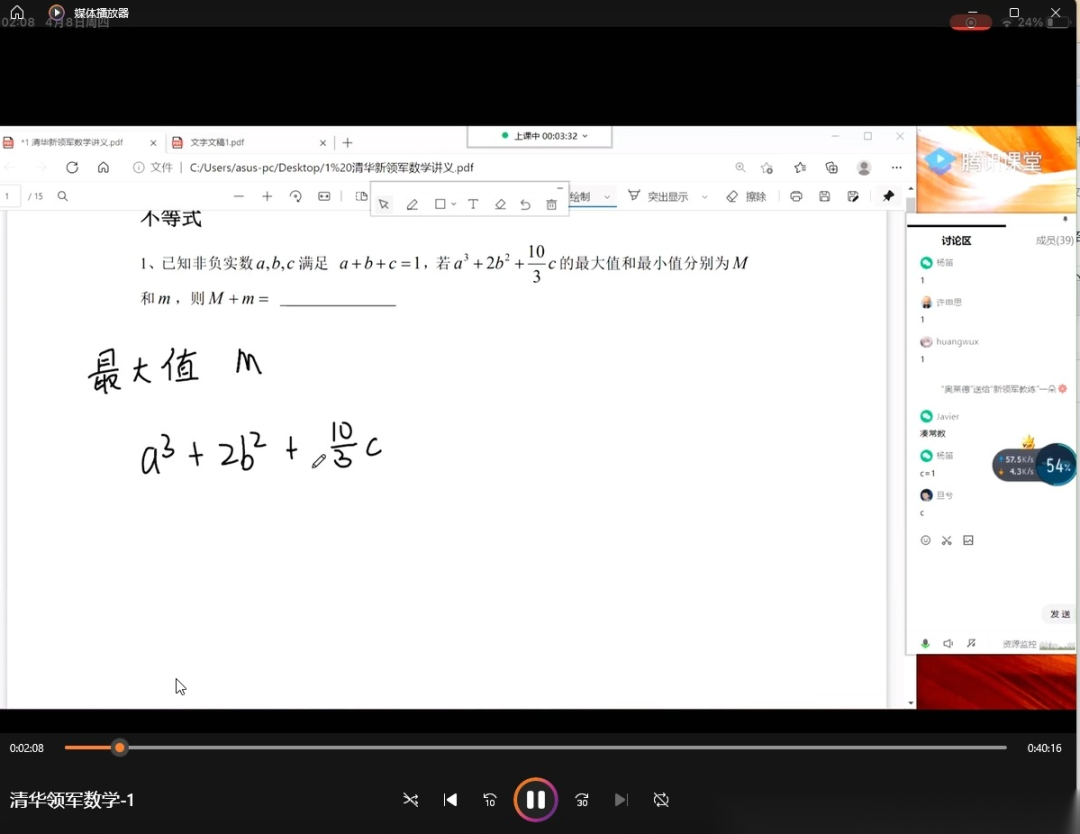Expand the 上课中 class status dropdown
The image size is (1080, 834).
pos(585,136)
